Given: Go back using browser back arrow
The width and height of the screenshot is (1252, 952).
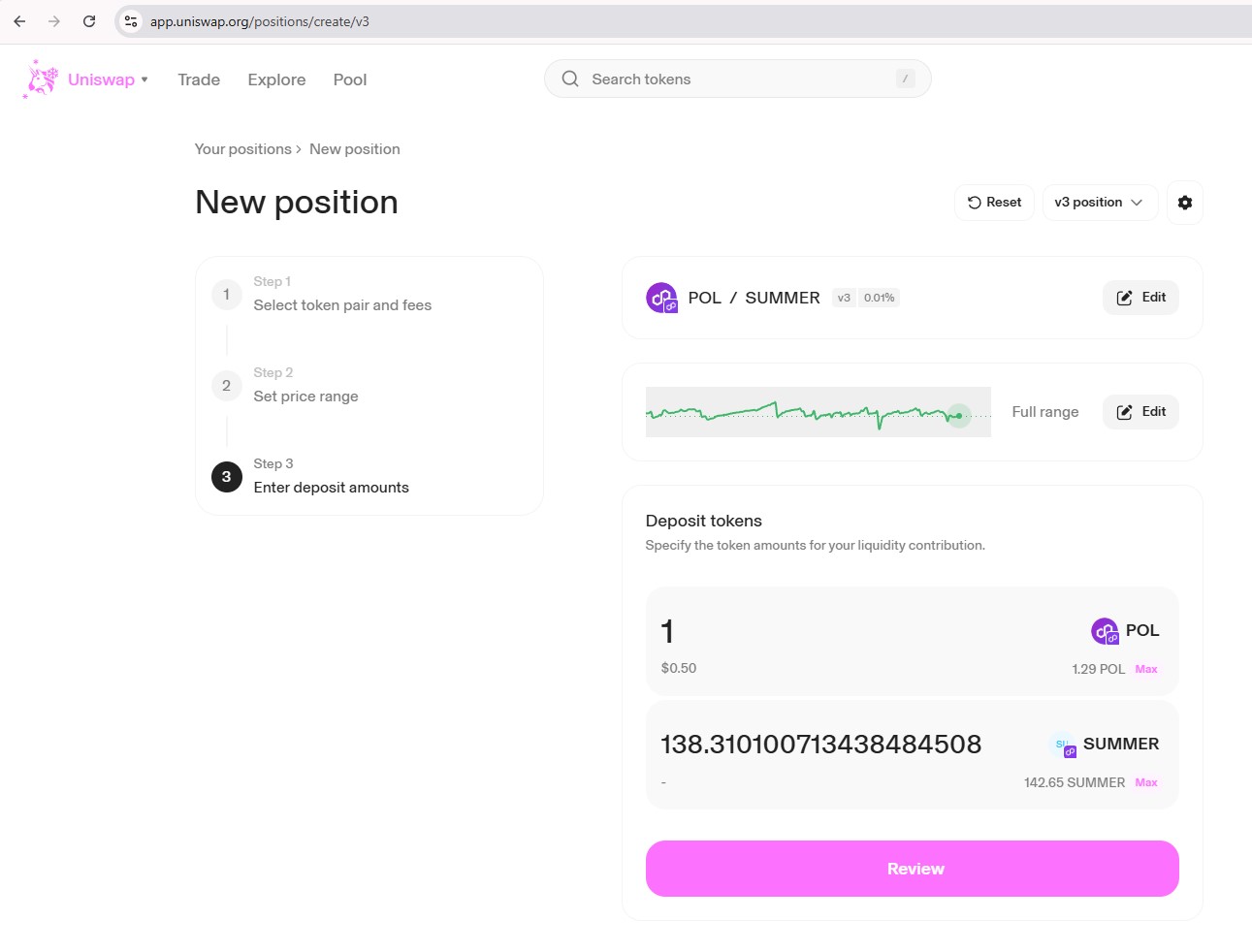Looking at the screenshot, I should pos(19,21).
